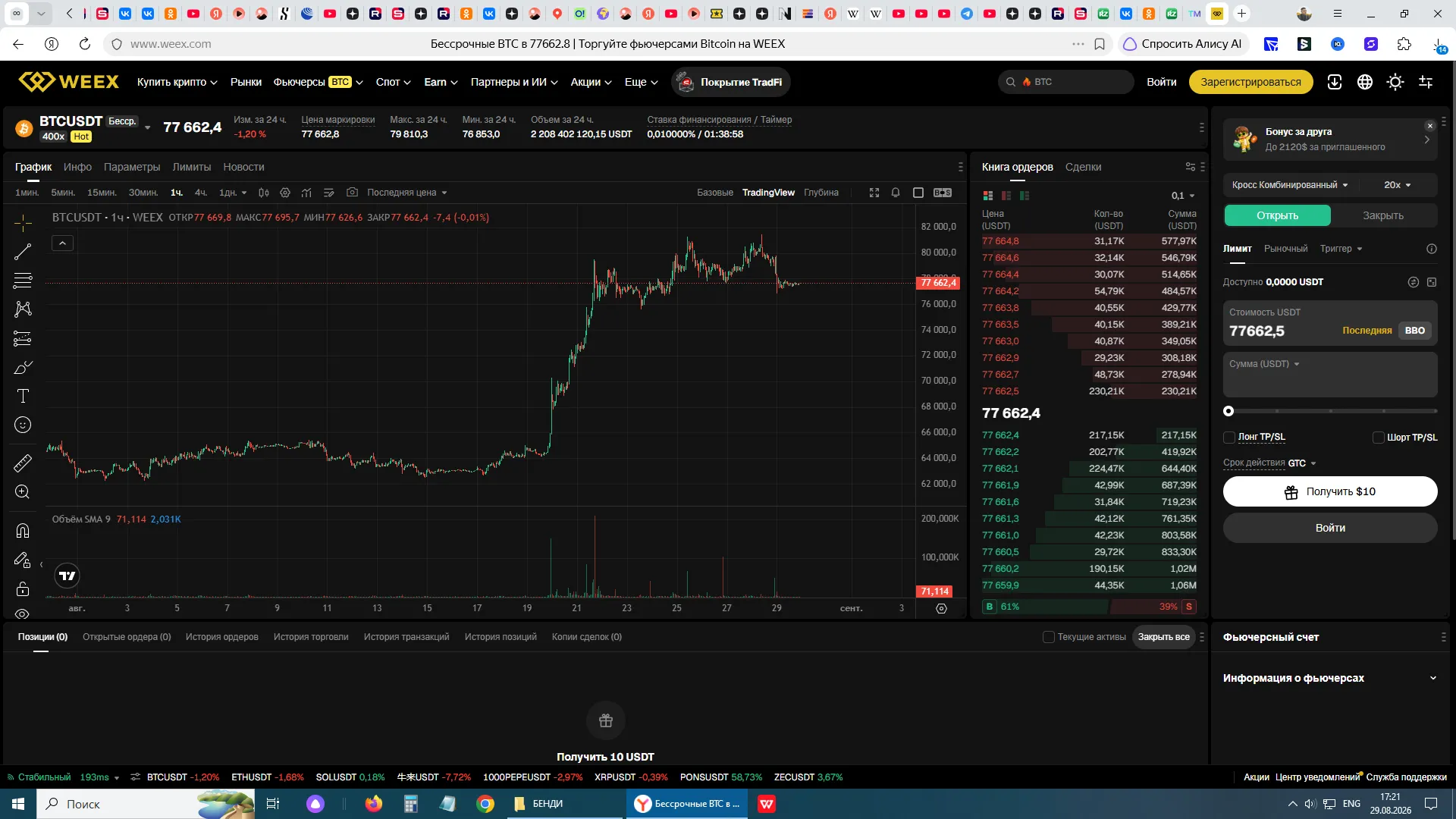The height and width of the screenshot is (819, 1456).
Task: Adjust the order amount percentage slider handle
Action: pyautogui.click(x=1228, y=411)
